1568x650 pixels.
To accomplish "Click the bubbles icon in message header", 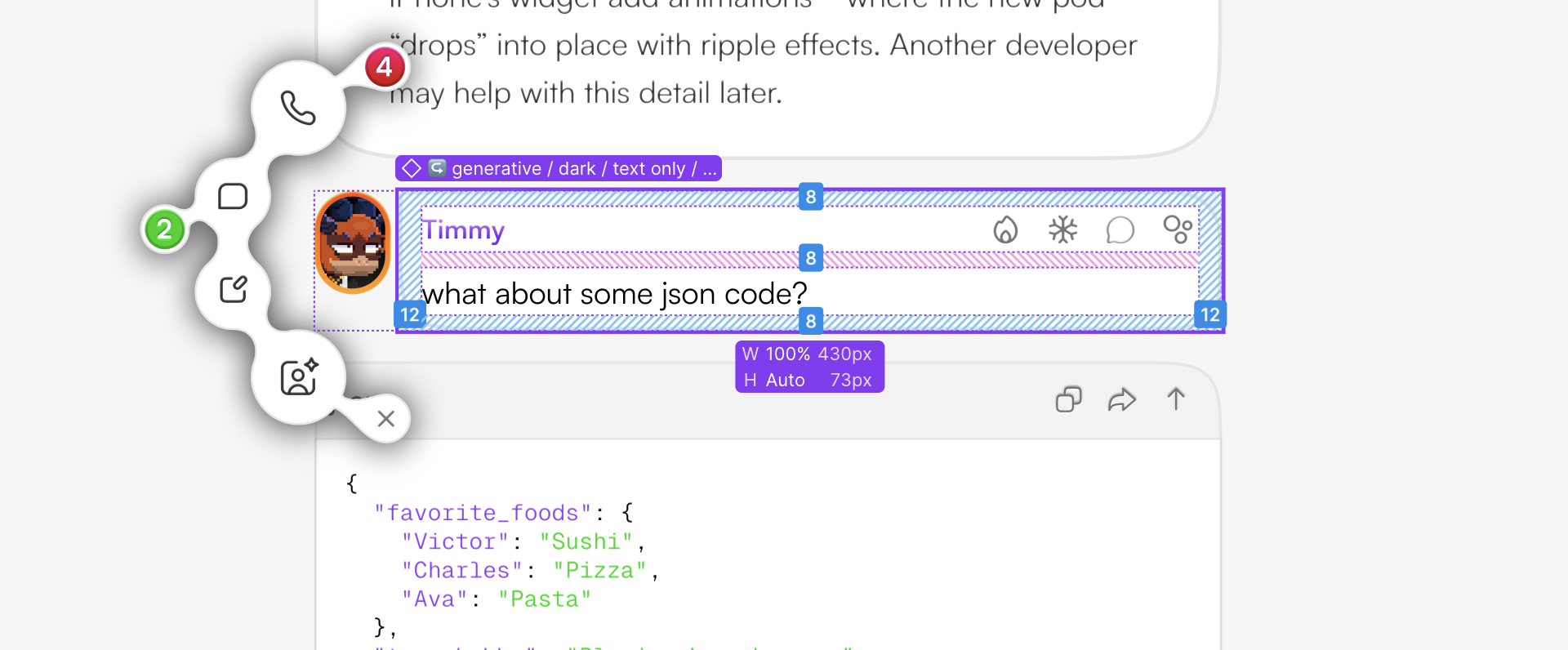I will coord(1178,230).
